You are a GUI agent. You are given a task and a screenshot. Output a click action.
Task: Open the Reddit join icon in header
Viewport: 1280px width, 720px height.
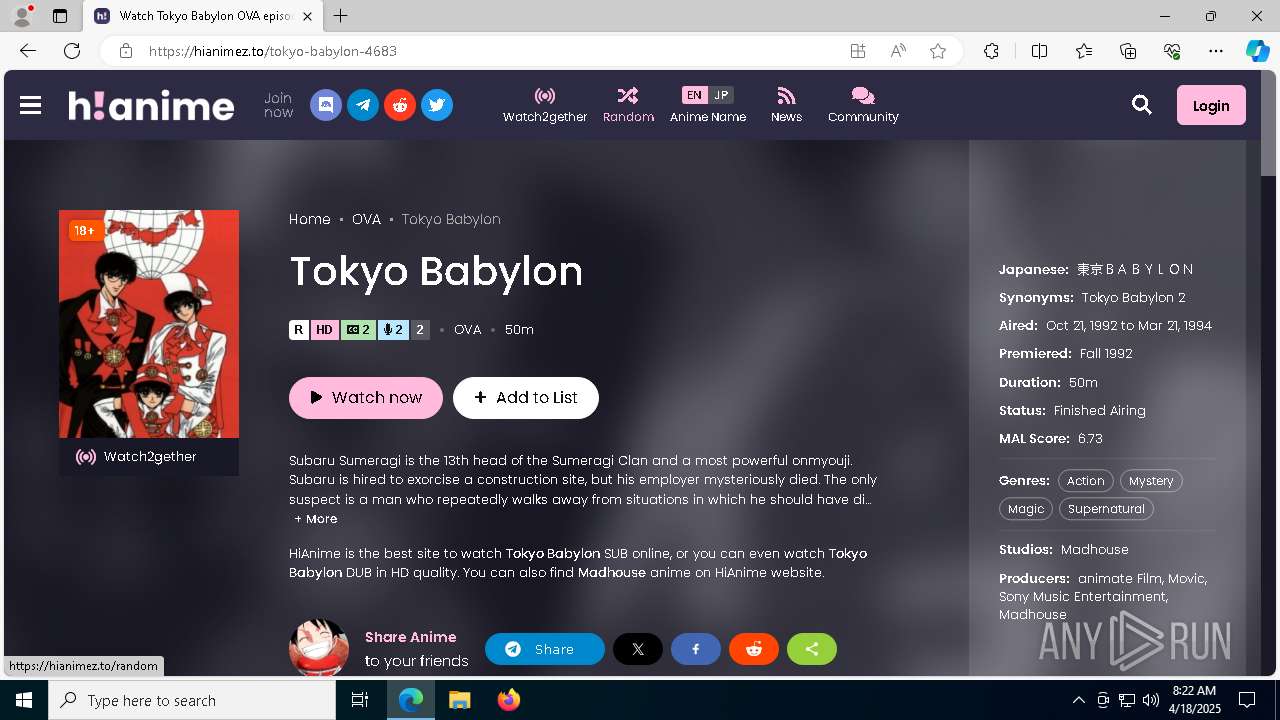(x=400, y=105)
